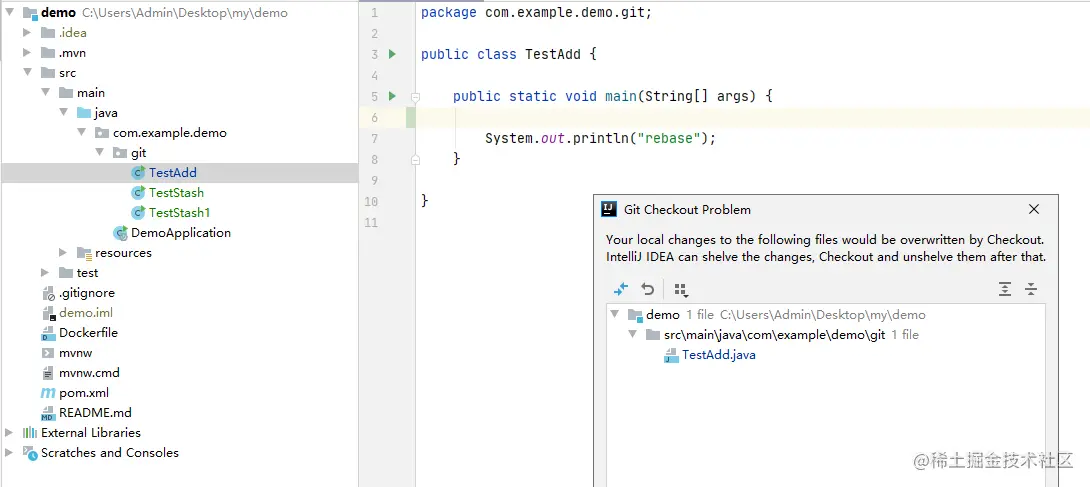Viewport: 1090px width, 487px height.
Task: Click the markdown icon beside README.md
Action: pos(48,413)
